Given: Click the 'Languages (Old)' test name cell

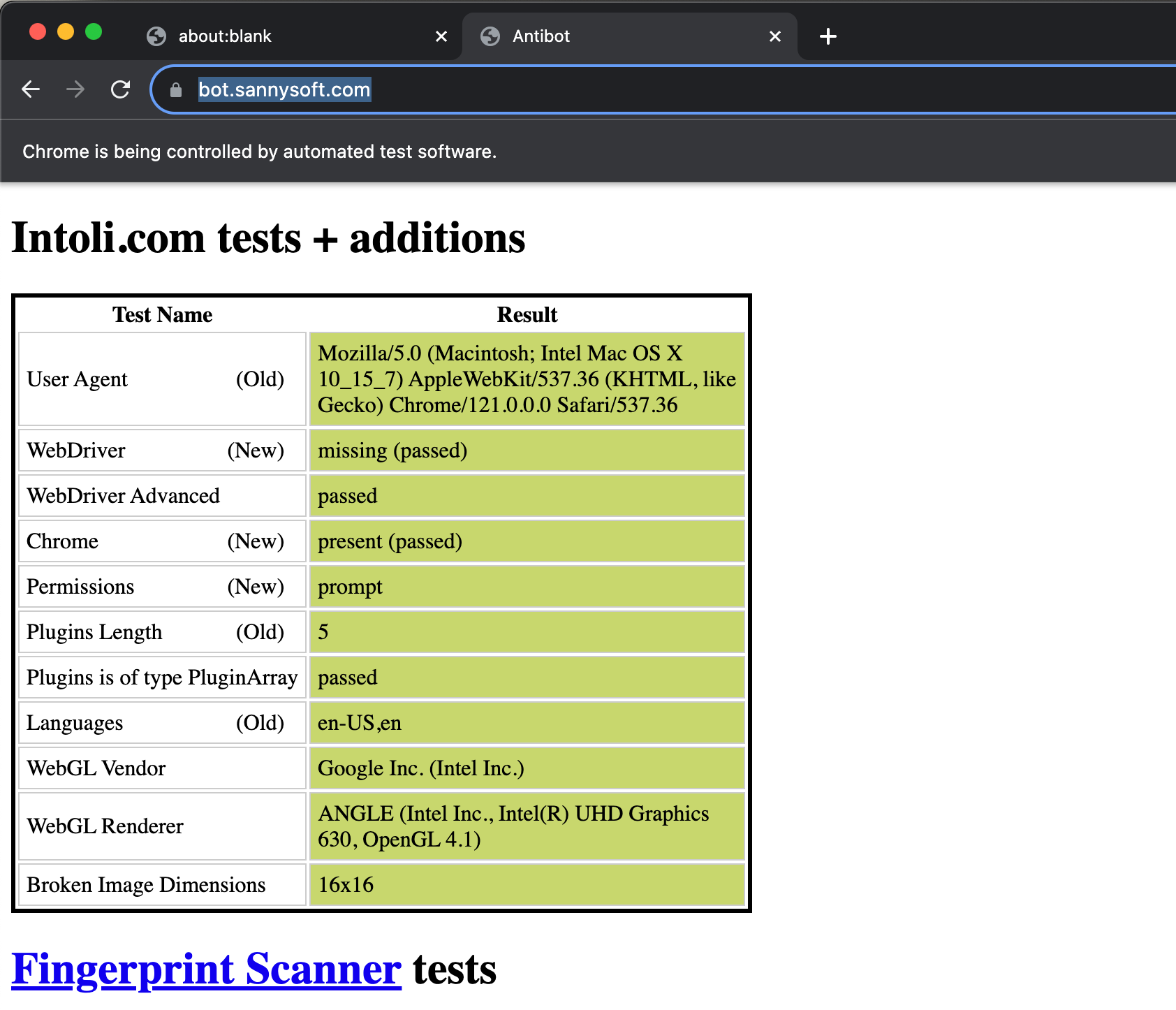Looking at the screenshot, I should 162,723.
